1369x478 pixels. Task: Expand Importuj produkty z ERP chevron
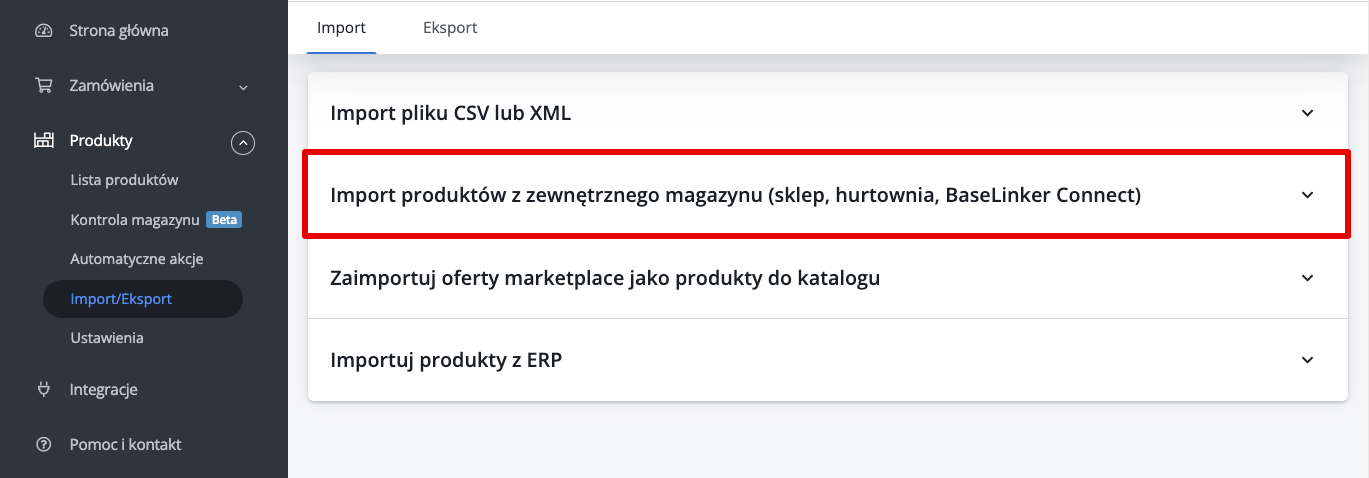point(1307,360)
